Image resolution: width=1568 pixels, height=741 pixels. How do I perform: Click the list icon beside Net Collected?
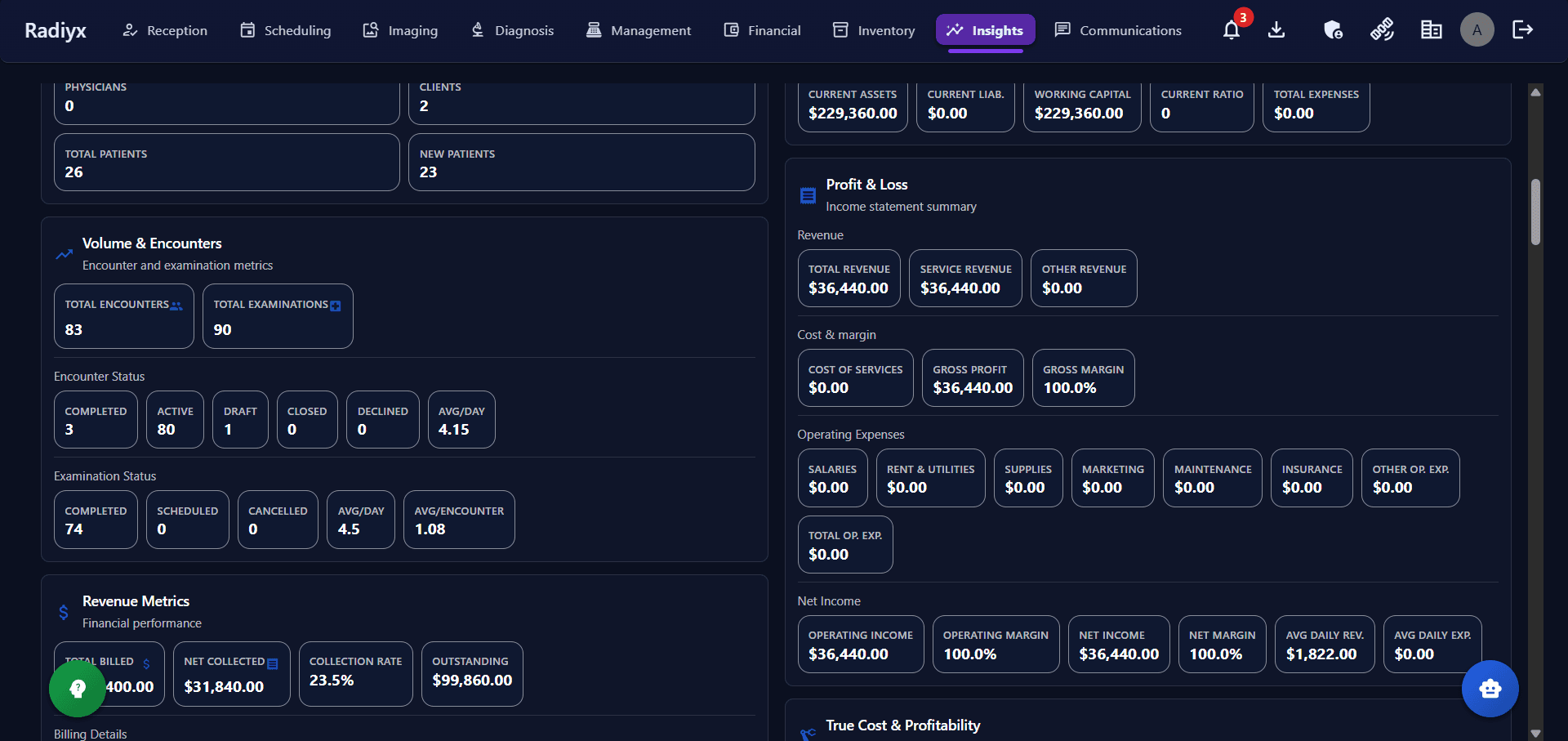pyautogui.click(x=273, y=663)
